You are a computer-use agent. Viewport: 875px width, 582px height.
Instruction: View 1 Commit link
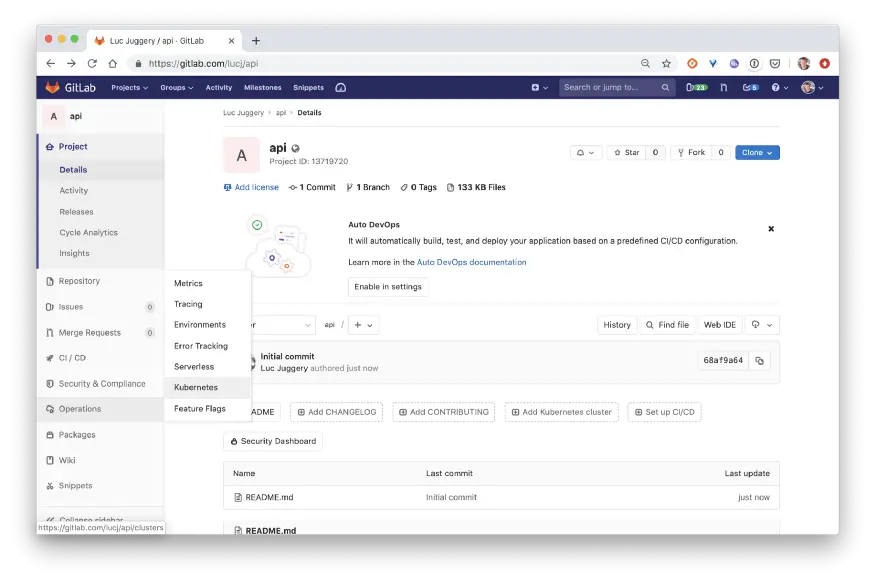click(x=312, y=187)
